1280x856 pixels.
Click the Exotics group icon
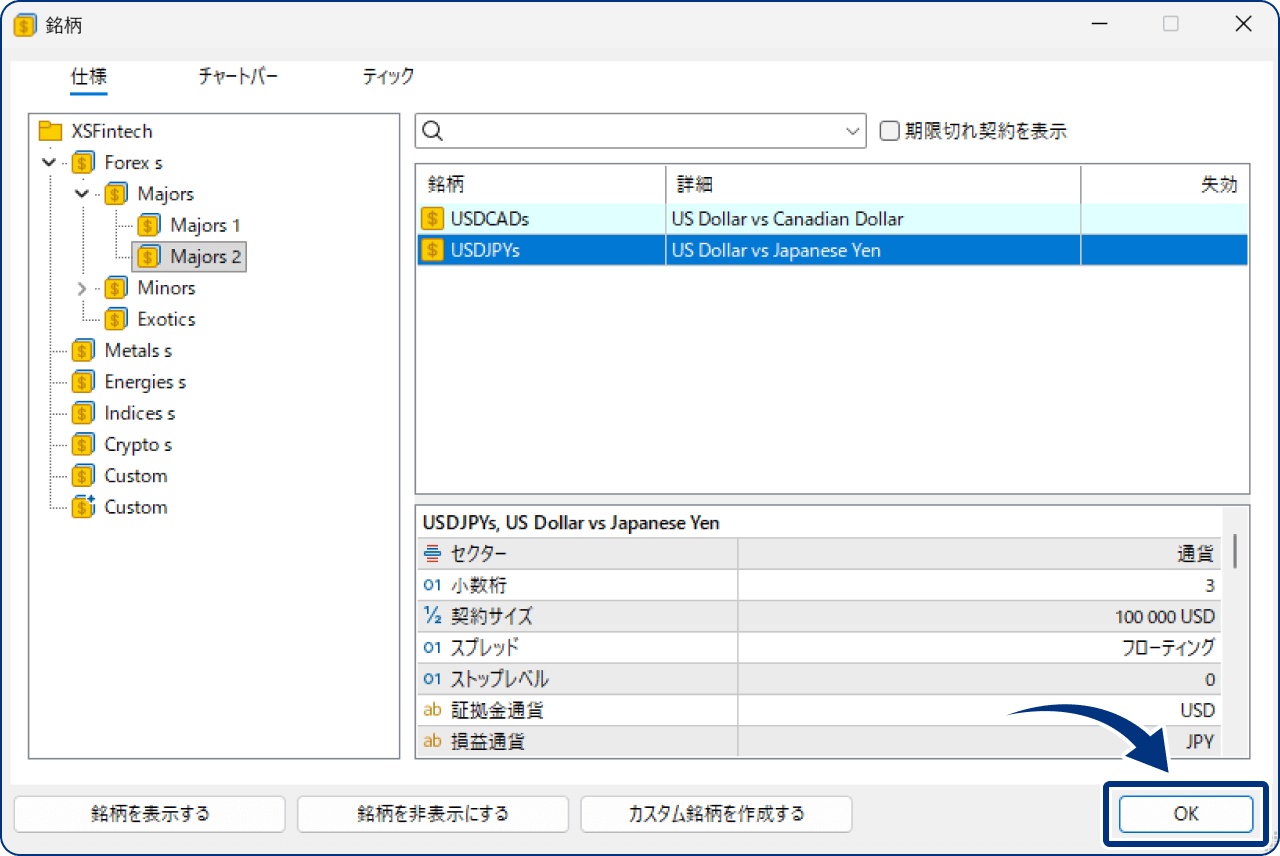(x=116, y=319)
